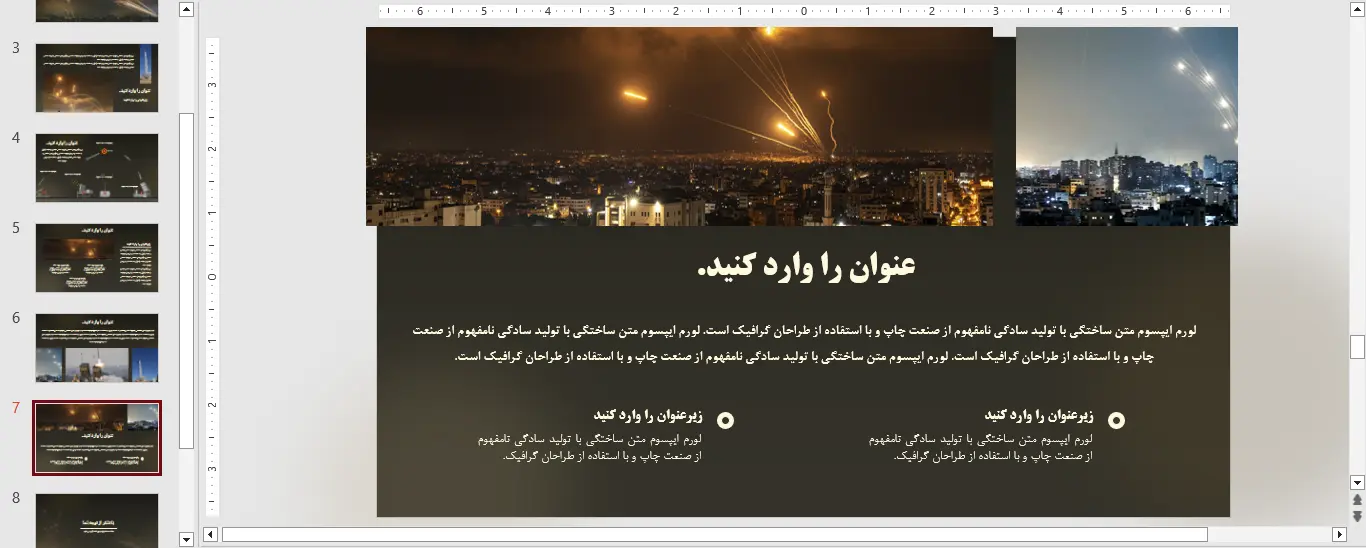Select the left circular bullet icon on slide
1366x548 pixels.
(x=726, y=421)
